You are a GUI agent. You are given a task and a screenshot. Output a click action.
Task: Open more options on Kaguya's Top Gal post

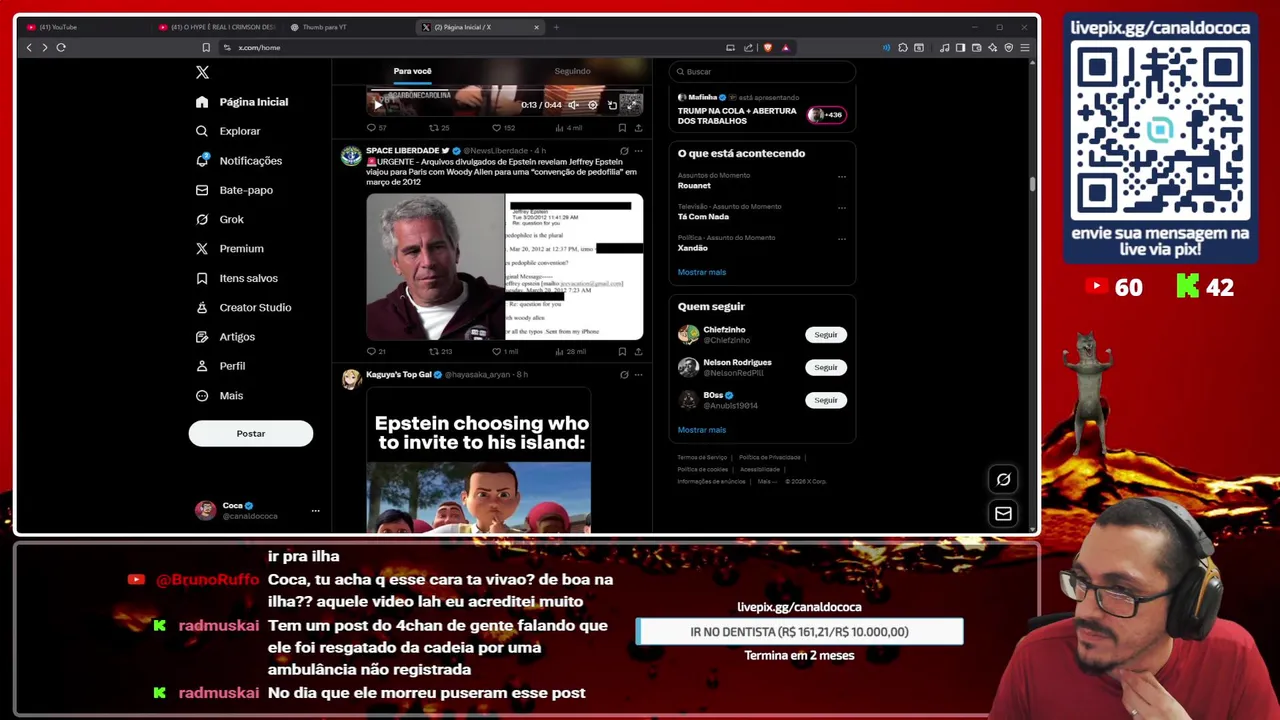click(638, 375)
